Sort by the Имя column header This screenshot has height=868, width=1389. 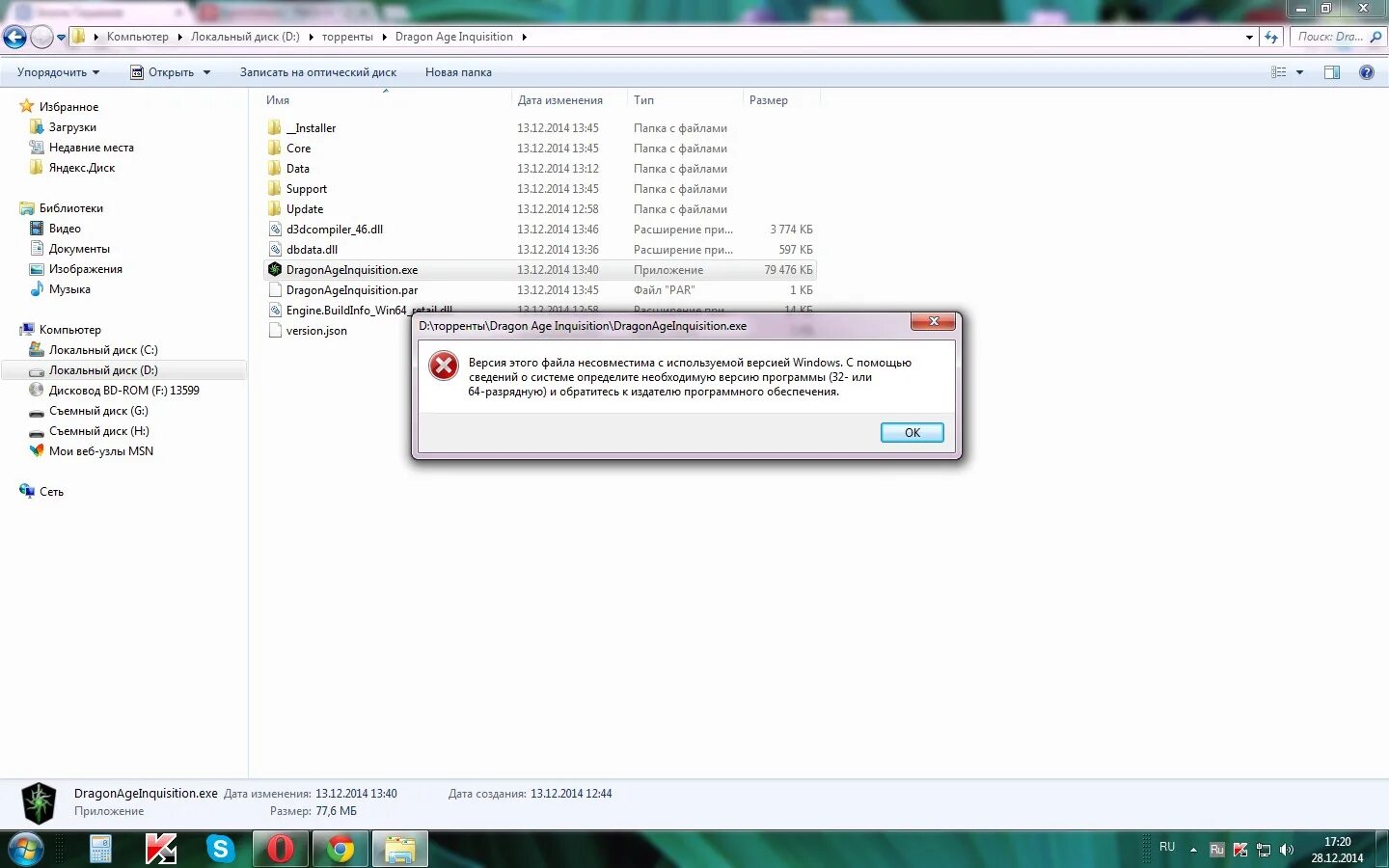(x=386, y=100)
